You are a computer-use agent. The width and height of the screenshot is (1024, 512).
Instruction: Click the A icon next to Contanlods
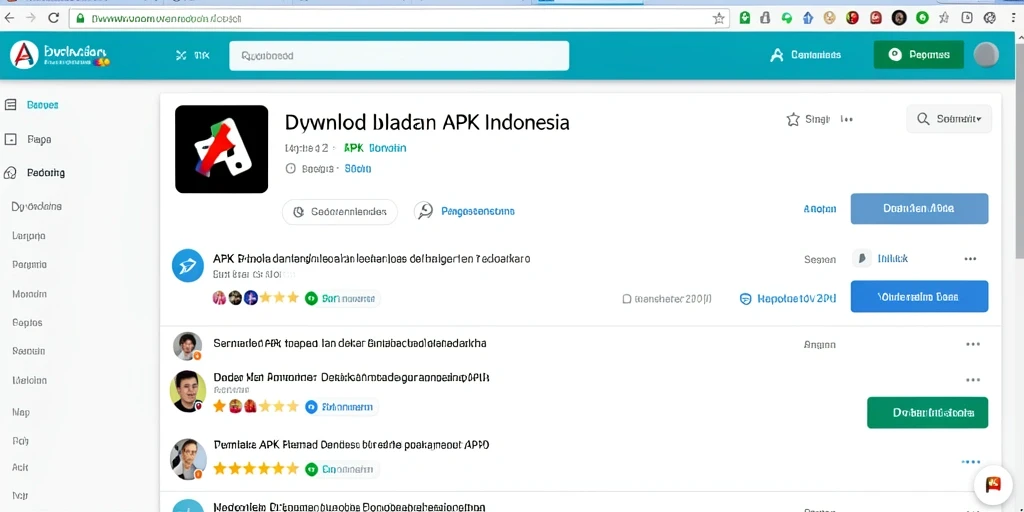click(776, 56)
